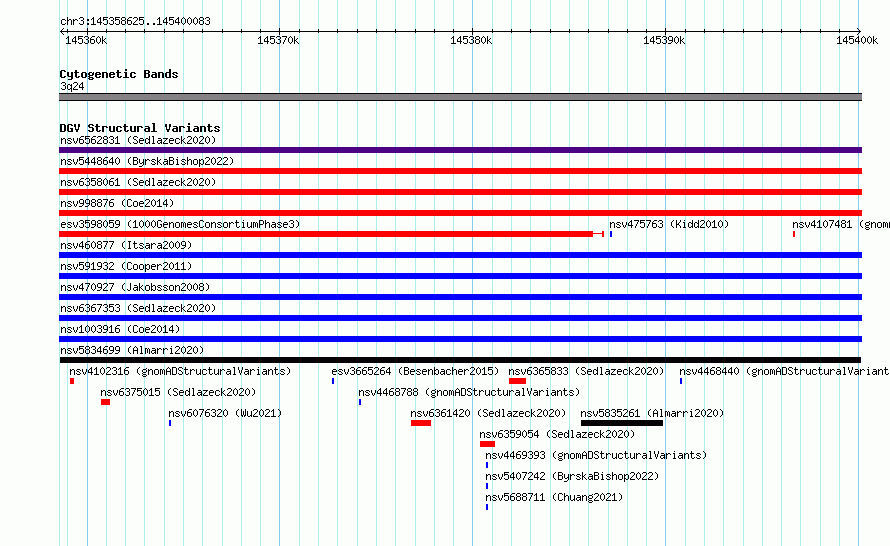Open nsv4102316 (gnomADStructuralVariants) label
This screenshot has height=546, width=890.
pos(180,371)
